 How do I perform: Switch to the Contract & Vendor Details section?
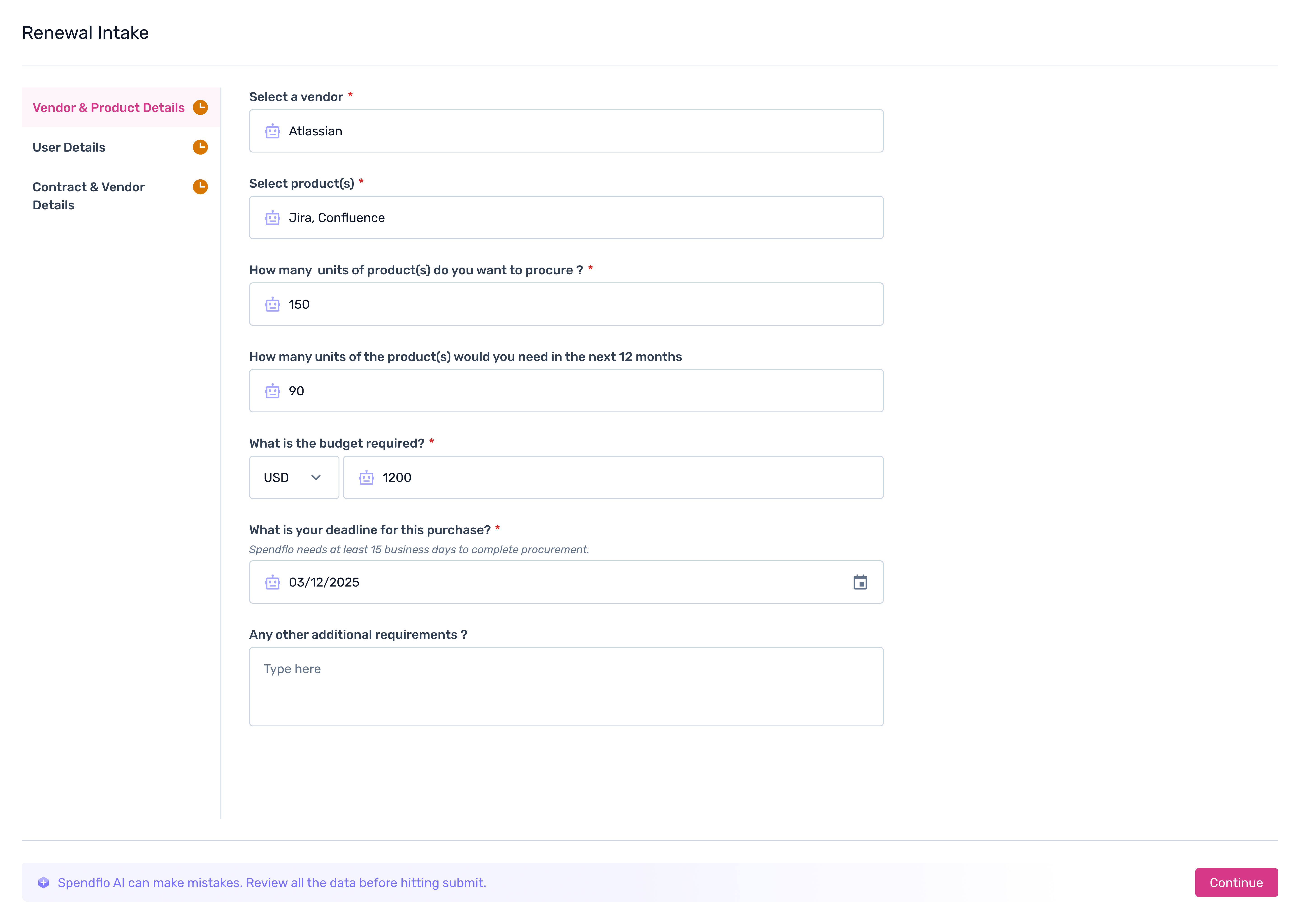pos(89,196)
